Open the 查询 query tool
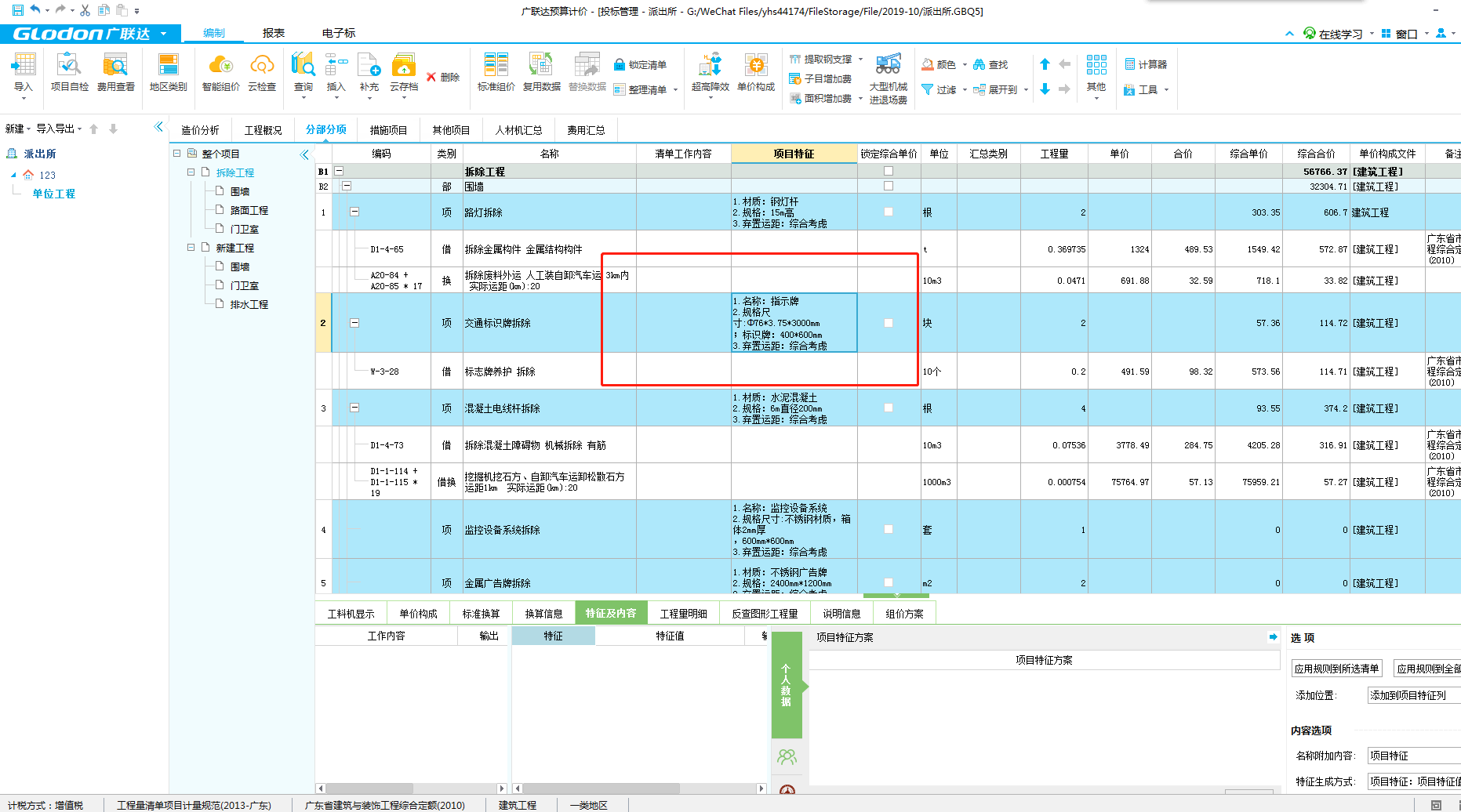The width and height of the screenshot is (1461, 812). [x=303, y=72]
